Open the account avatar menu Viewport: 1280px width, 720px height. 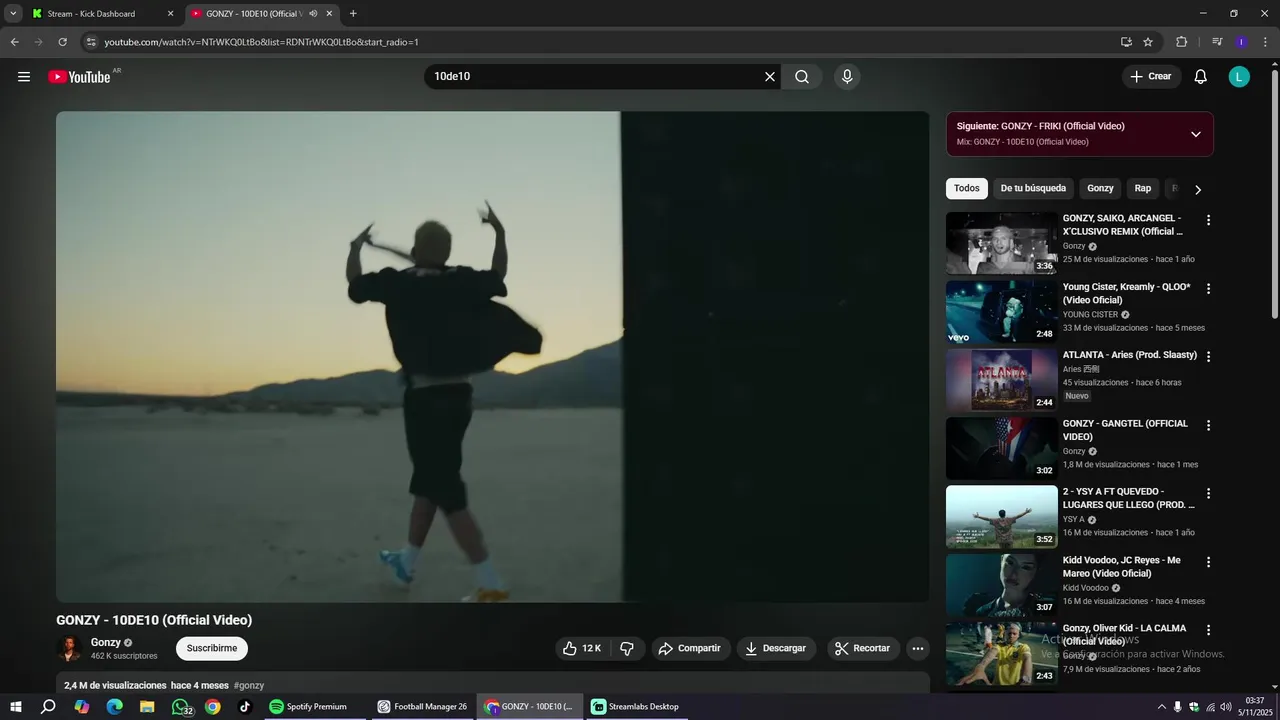click(x=1239, y=77)
